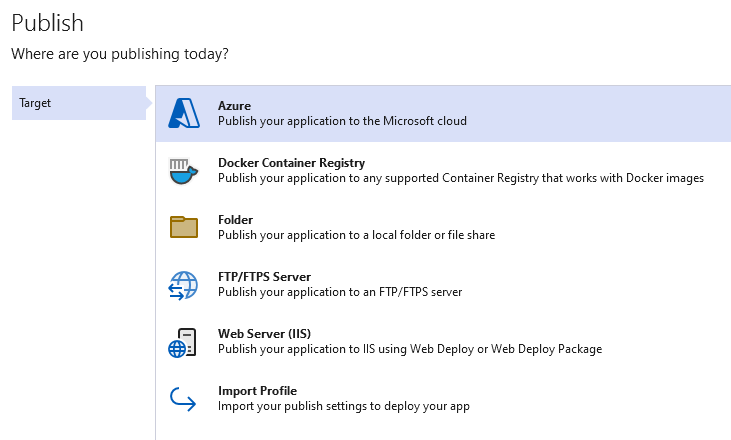
Task: Click 'Import your publish settings' description
Action: (344, 406)
